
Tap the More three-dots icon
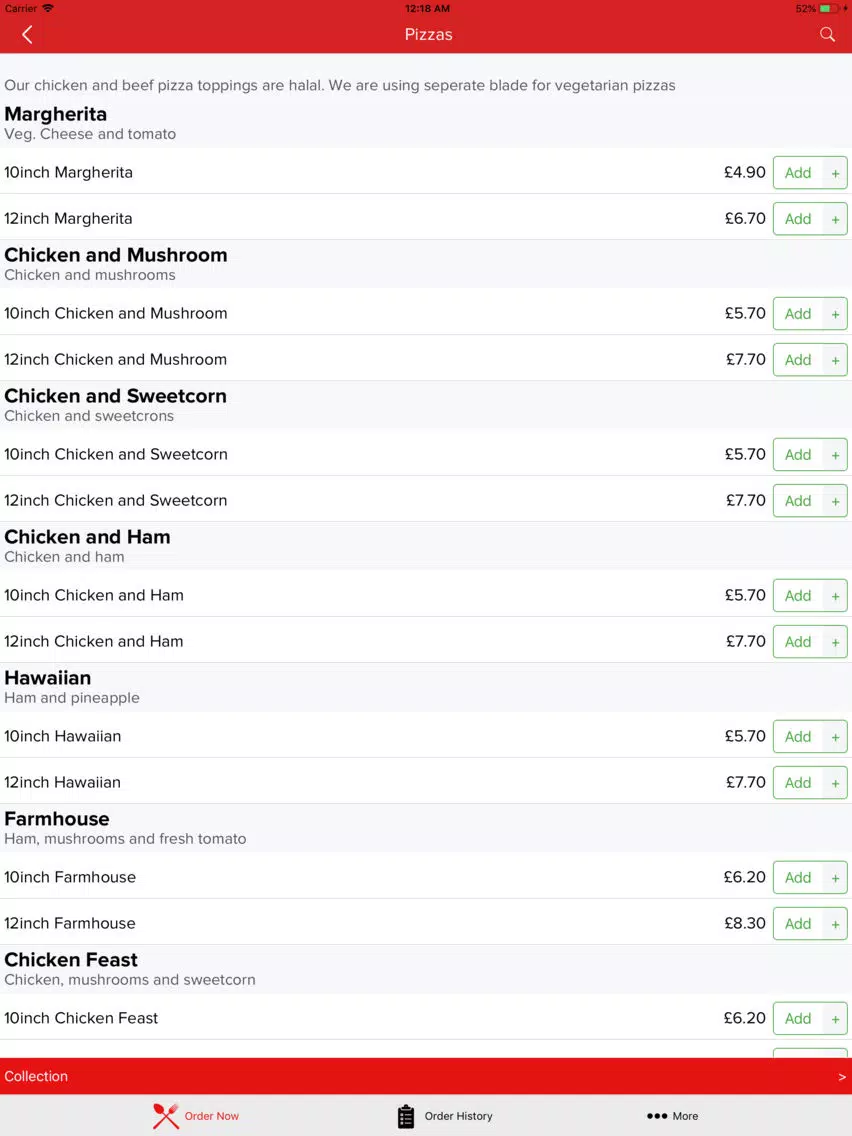click(656, 1116)
